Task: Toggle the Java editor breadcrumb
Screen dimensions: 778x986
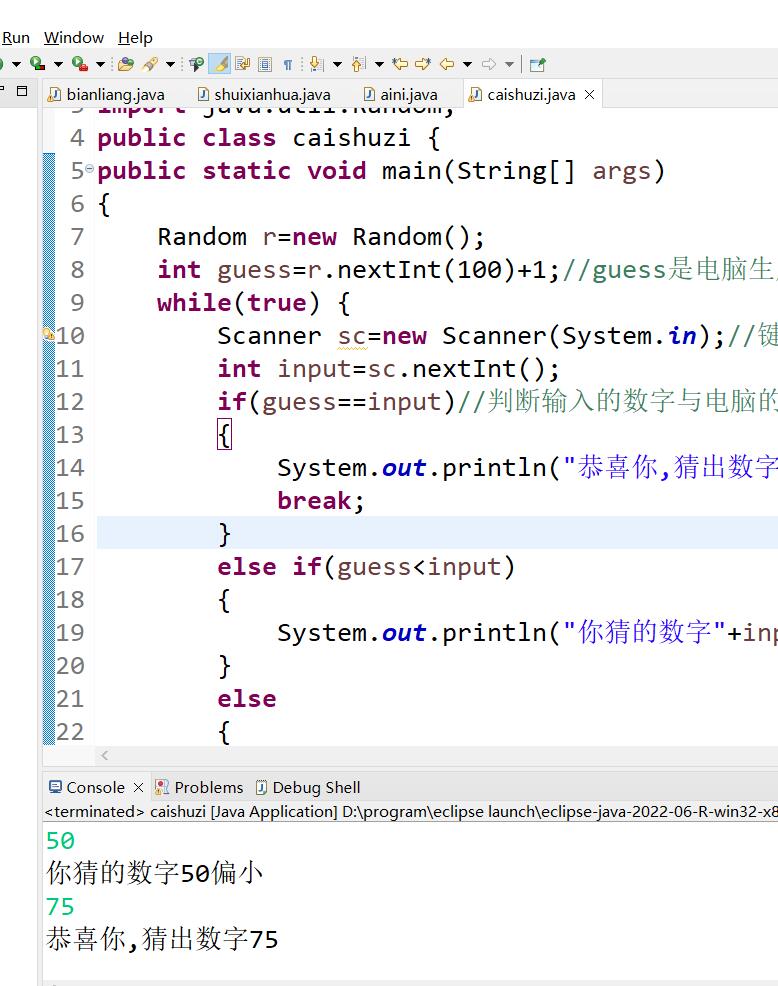Action: click(196, 64)
